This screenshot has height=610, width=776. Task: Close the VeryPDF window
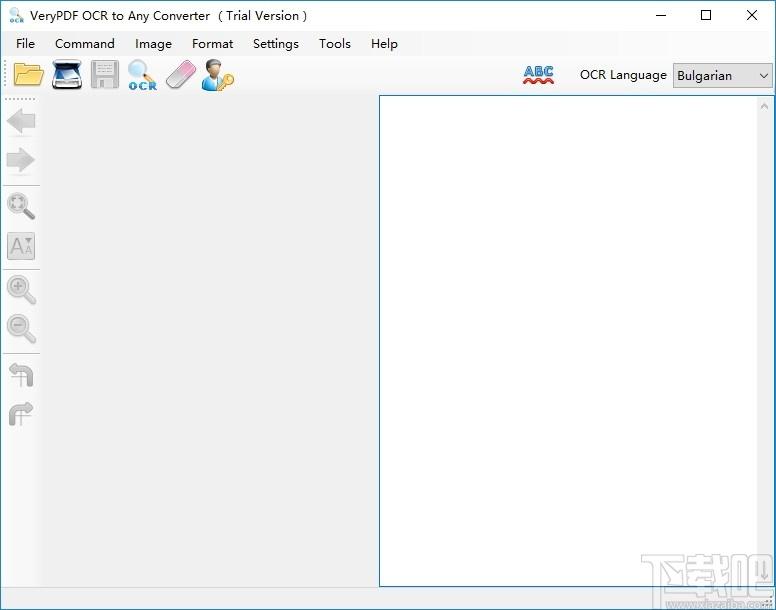(752, 15)
